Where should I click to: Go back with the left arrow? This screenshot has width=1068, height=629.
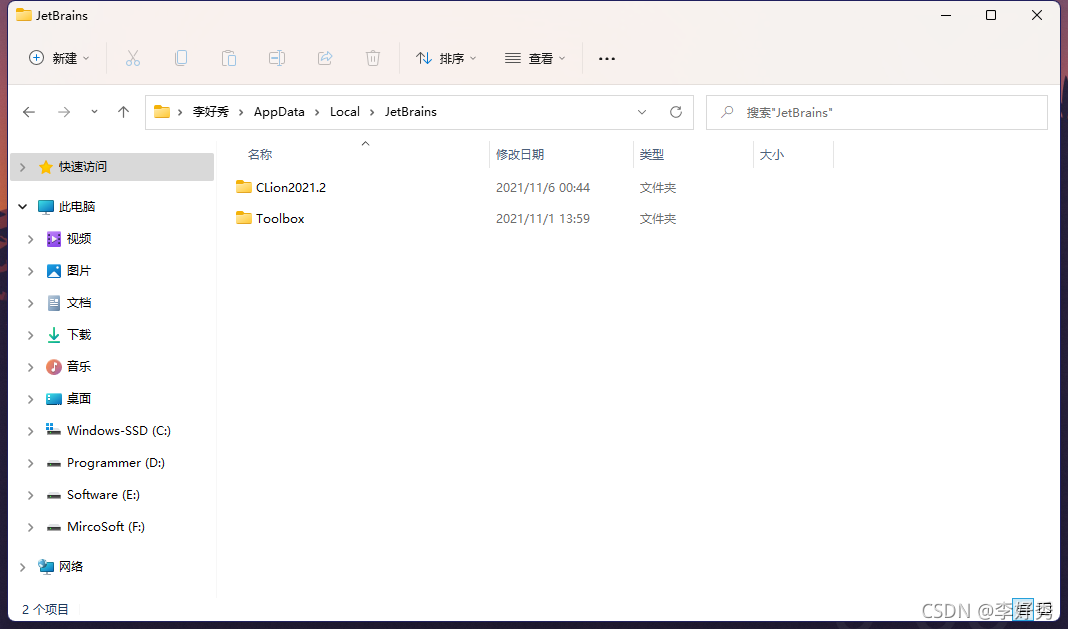tap(29, 112)
